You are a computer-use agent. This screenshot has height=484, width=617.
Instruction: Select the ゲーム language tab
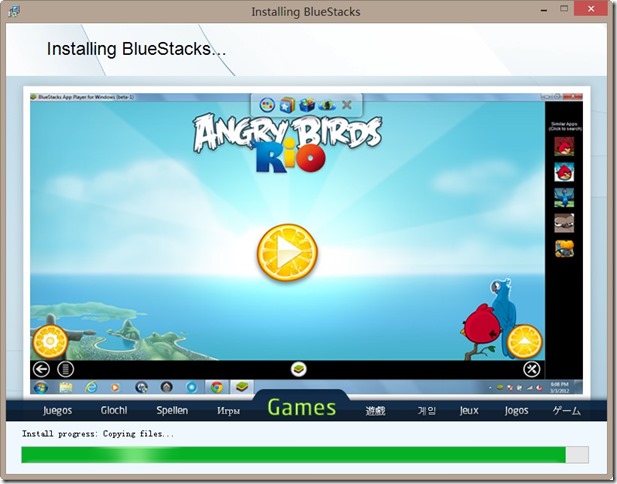tap(567, 411)
